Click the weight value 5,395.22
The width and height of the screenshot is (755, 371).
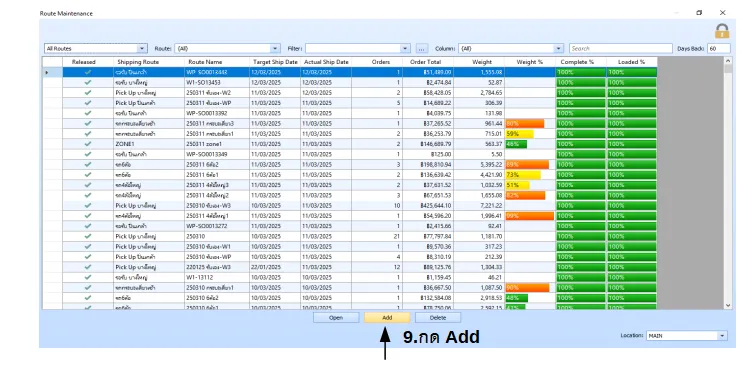(492, 165)
